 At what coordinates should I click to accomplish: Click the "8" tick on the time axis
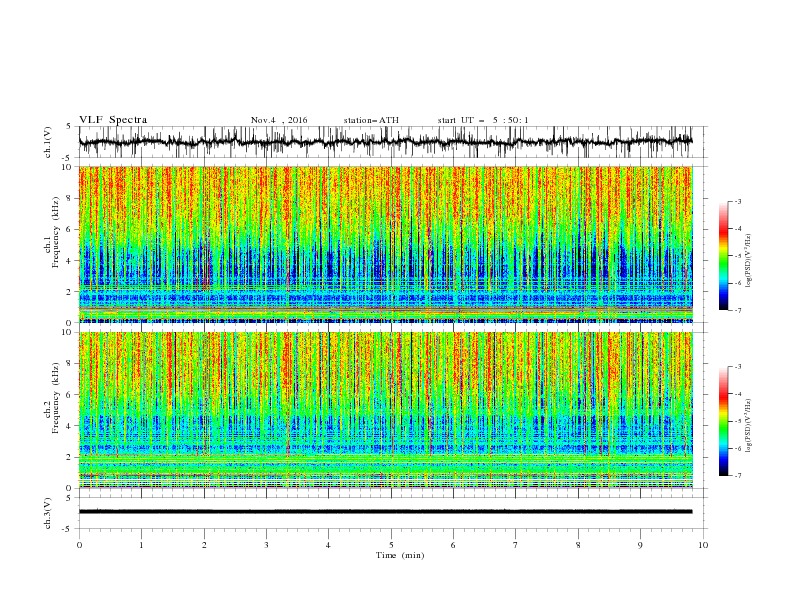coord(578,545)
